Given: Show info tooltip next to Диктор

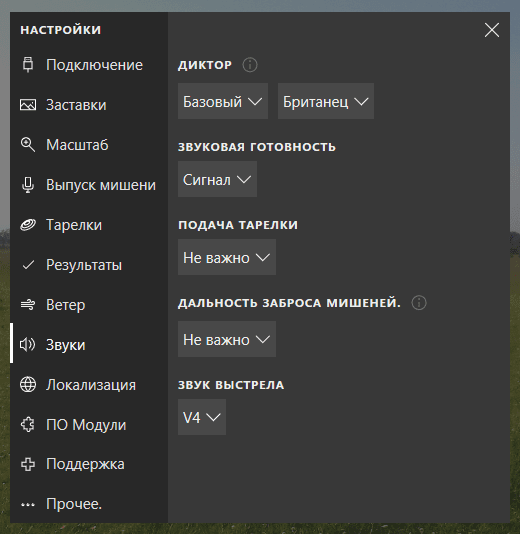Looking at the screenshot, I should click(x=250, y=65).
